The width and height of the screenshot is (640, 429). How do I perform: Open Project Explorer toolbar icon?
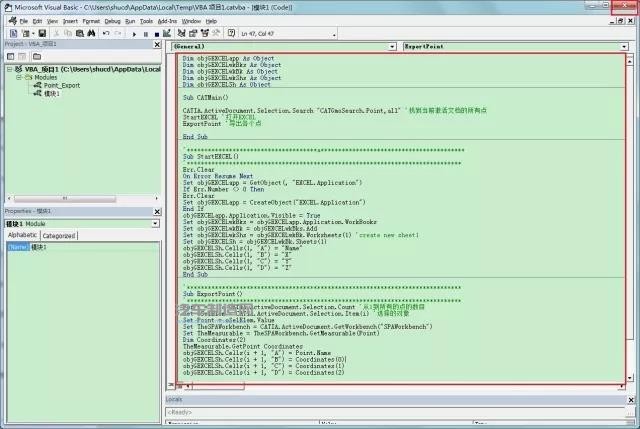click(x=182, y=33)
